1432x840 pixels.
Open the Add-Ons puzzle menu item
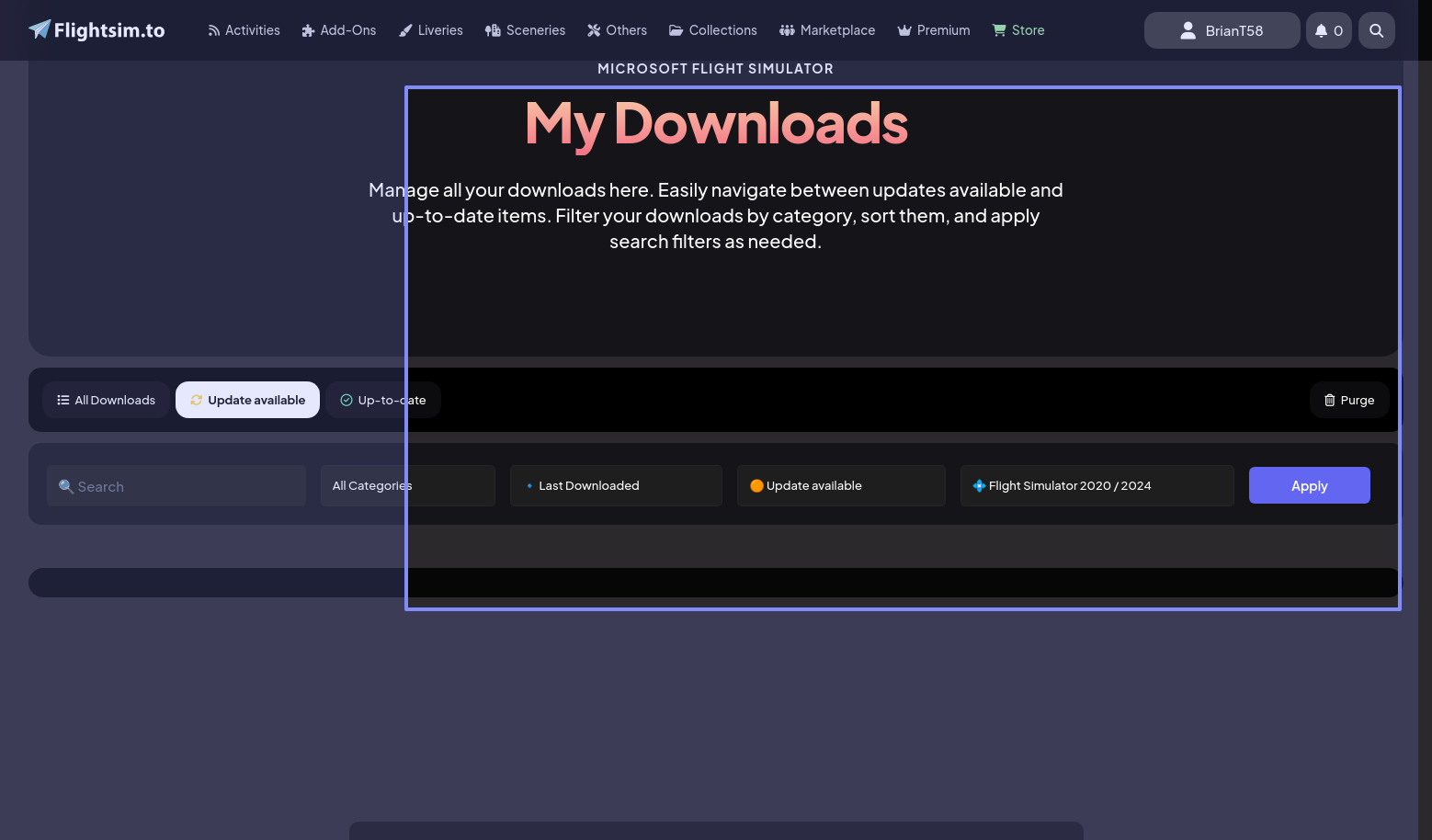[x=339, y=30]
